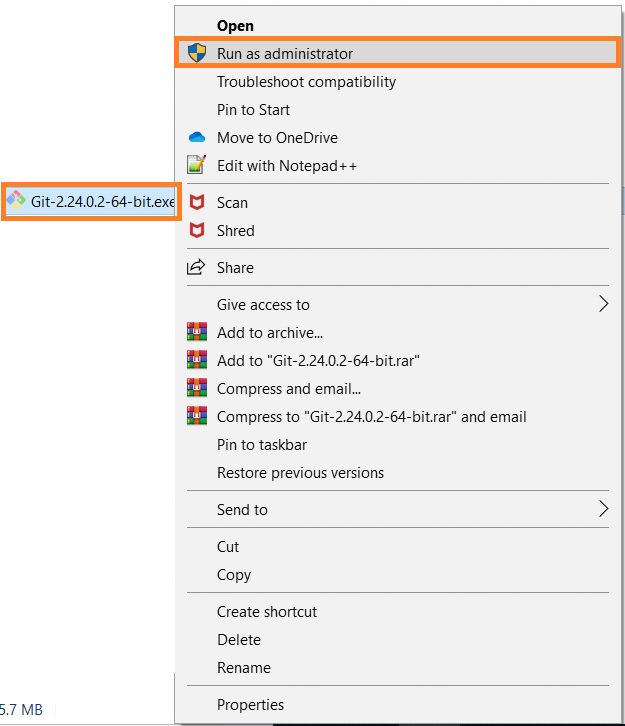Image resolution: width=625 pixels, height=726 pixels.
Task: Choose Restore previous versions
Action: point(300,473)
